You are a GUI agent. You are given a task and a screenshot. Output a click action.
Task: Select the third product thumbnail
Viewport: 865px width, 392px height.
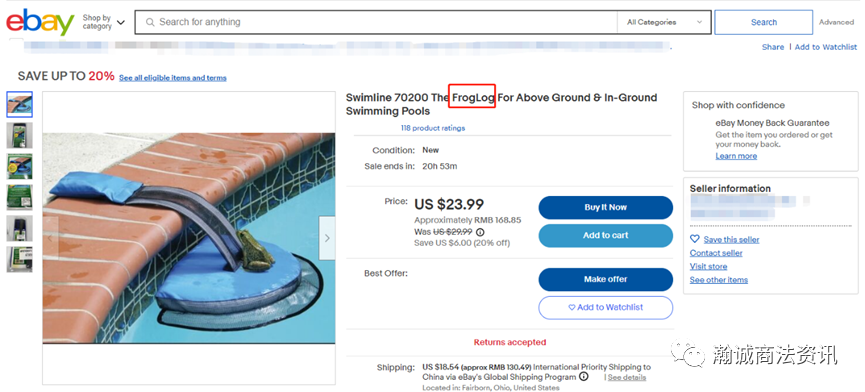click(19, 167)
